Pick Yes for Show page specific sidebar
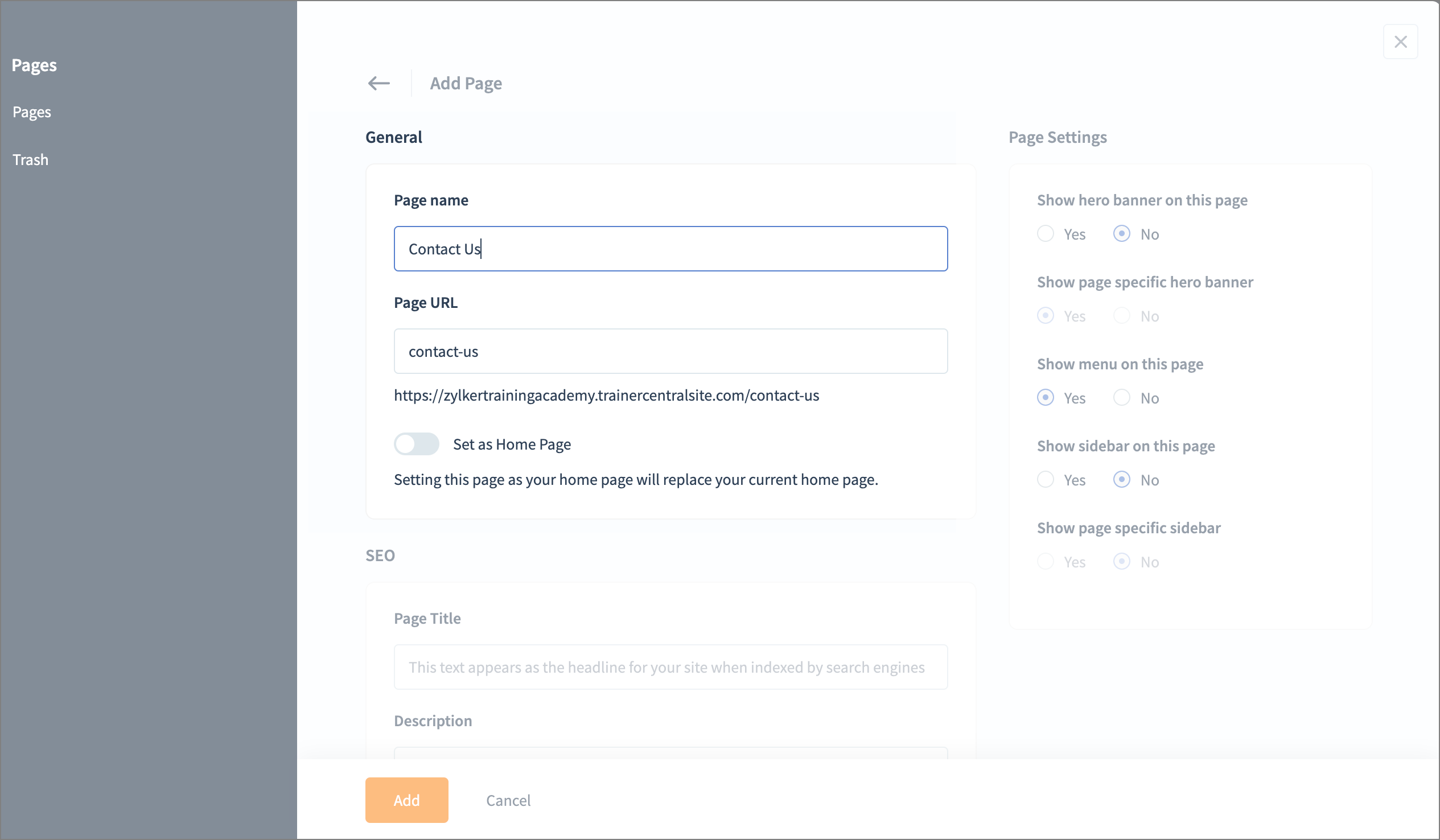Image resolution: width=1440 pixels, height=840 pixels. point(1046,562)
